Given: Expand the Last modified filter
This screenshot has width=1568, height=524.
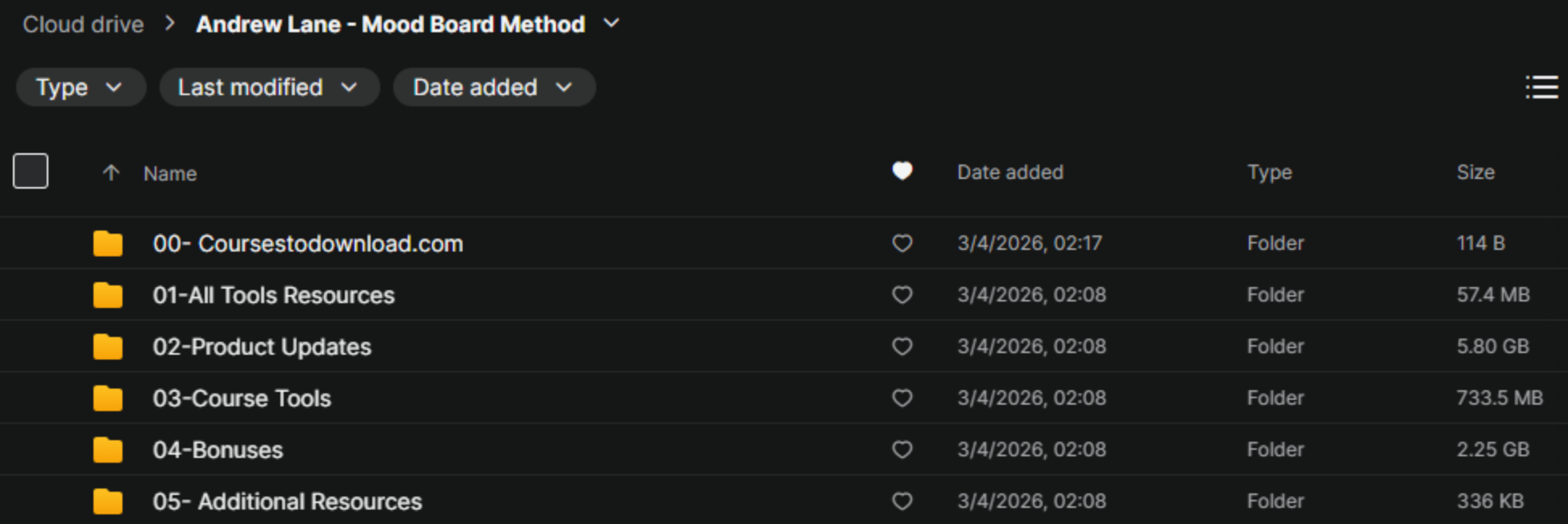Looking at the screenshot, I should (x=268, y=87).
